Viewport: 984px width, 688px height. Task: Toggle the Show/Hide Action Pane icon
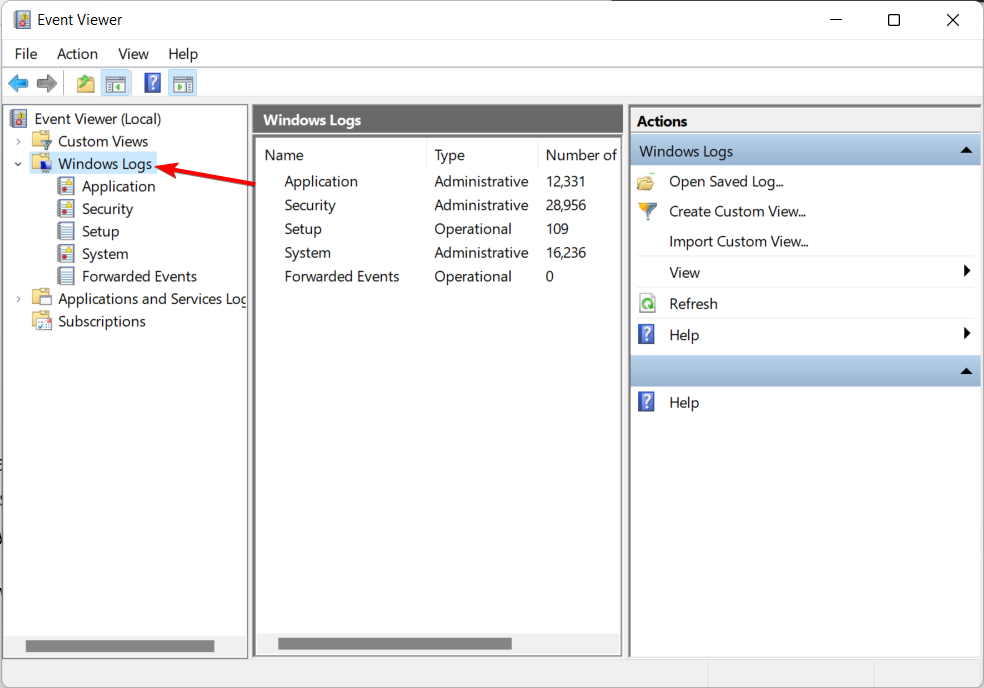[x=183, y=83]
